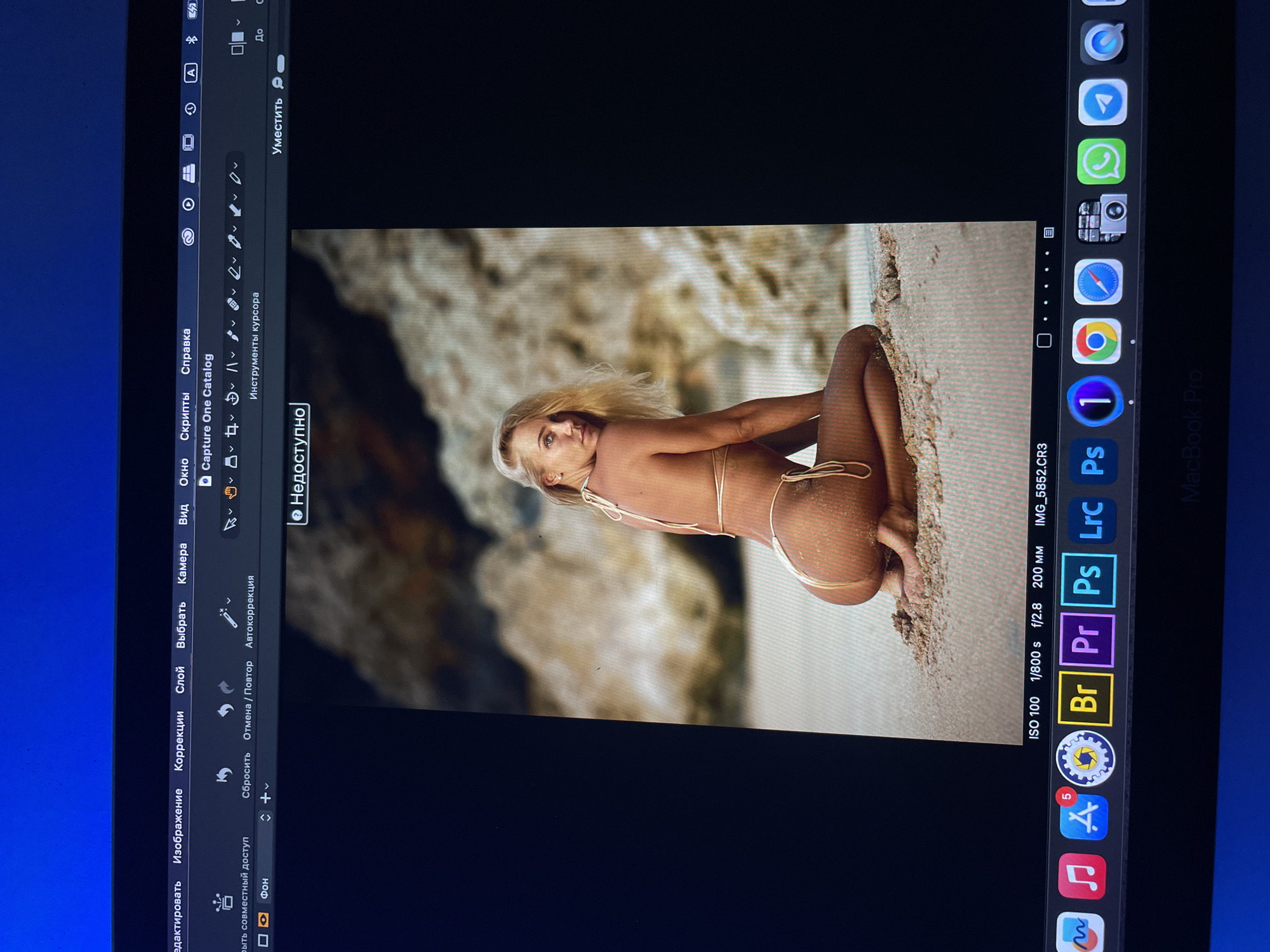Pick the Draw Mask brush tool
1270x952 pixels.
click(234, 335)
